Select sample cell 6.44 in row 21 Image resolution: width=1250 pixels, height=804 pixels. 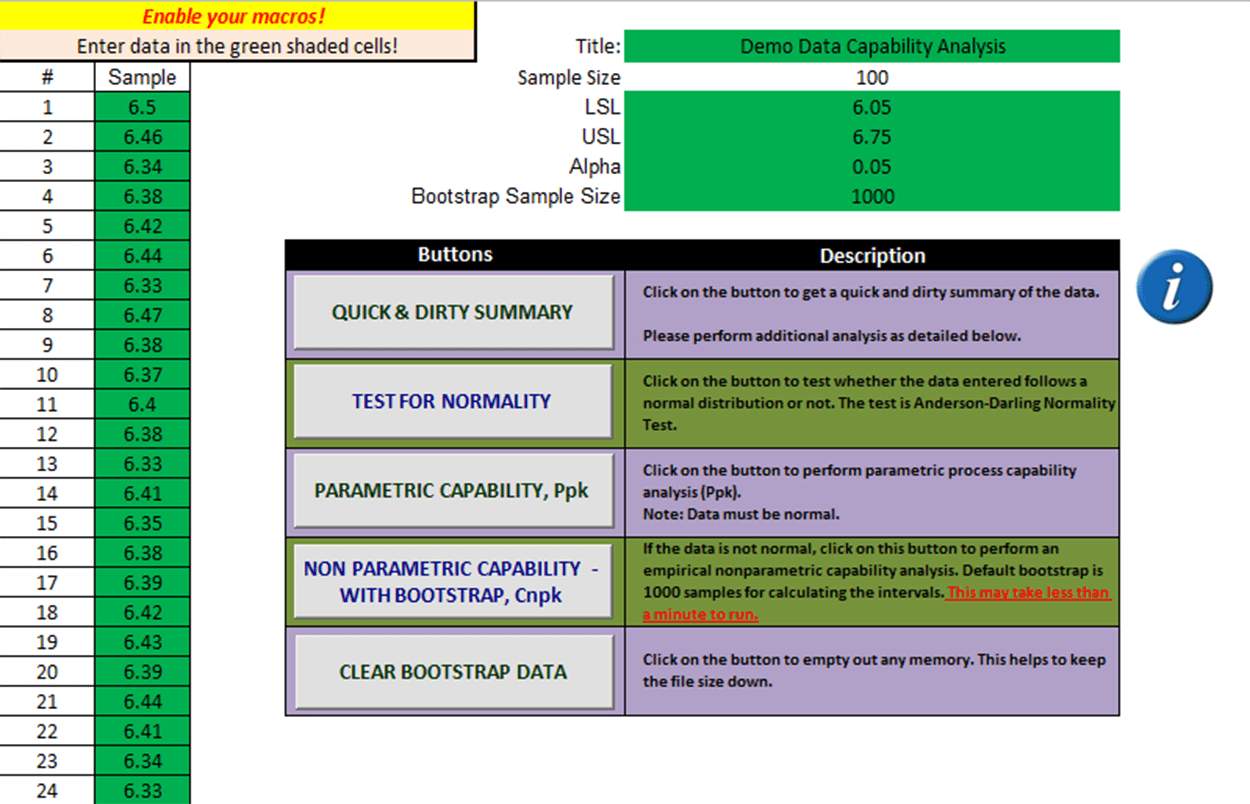pyautogui.click(x=142, y=701)
